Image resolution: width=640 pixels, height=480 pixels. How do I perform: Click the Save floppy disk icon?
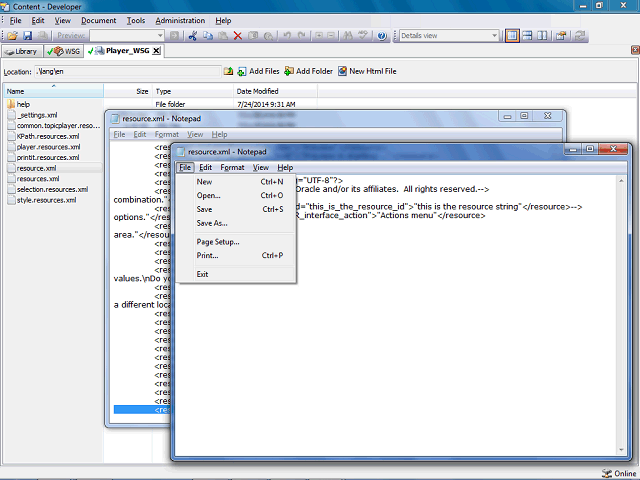click(27, 36)
